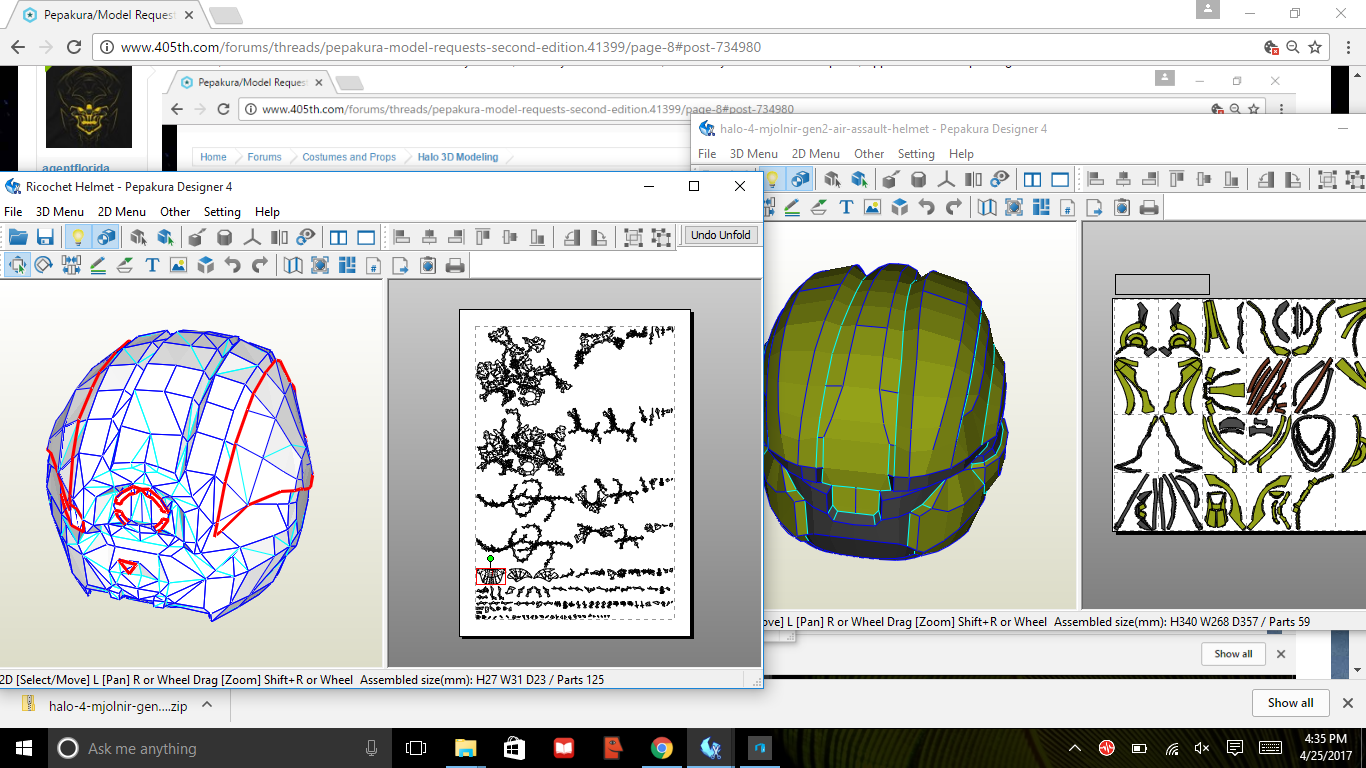Click unfold map icon in Ricochet Helmet window
This screenshot has height=768, width=1366.
pyautogui.click(x=293, y=265)
